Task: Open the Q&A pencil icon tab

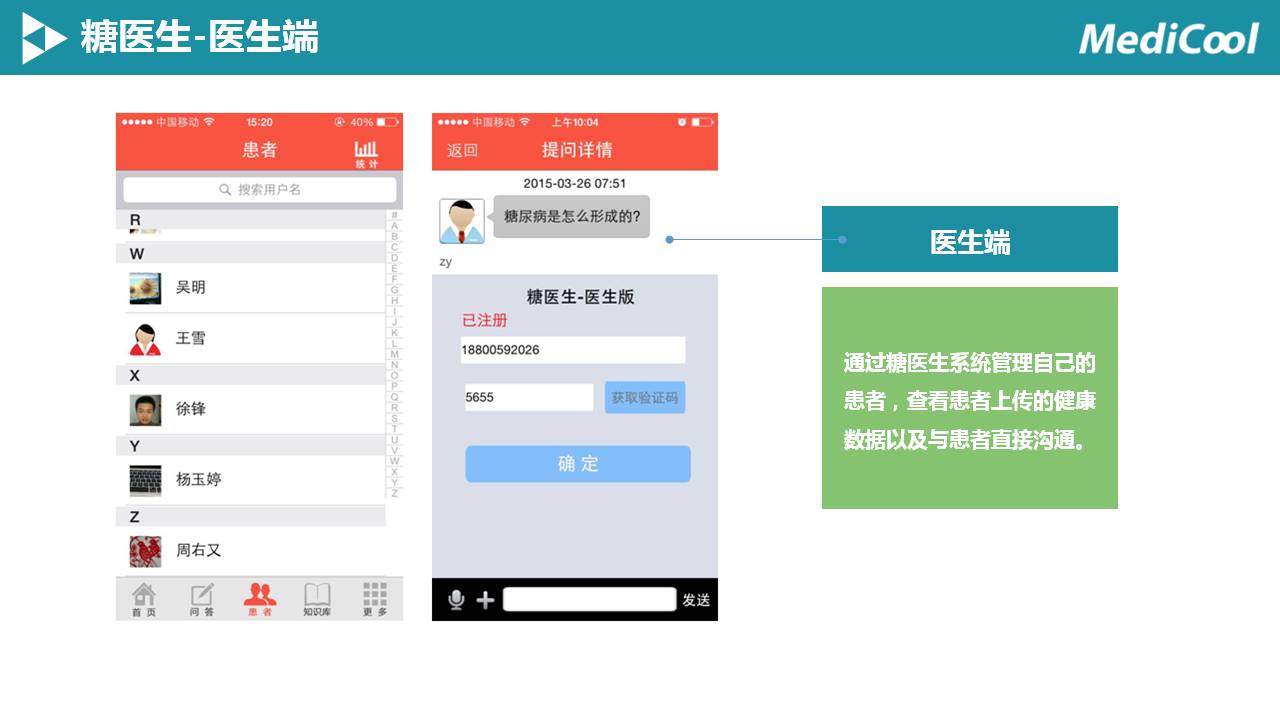Action: [x=202, y=599]
